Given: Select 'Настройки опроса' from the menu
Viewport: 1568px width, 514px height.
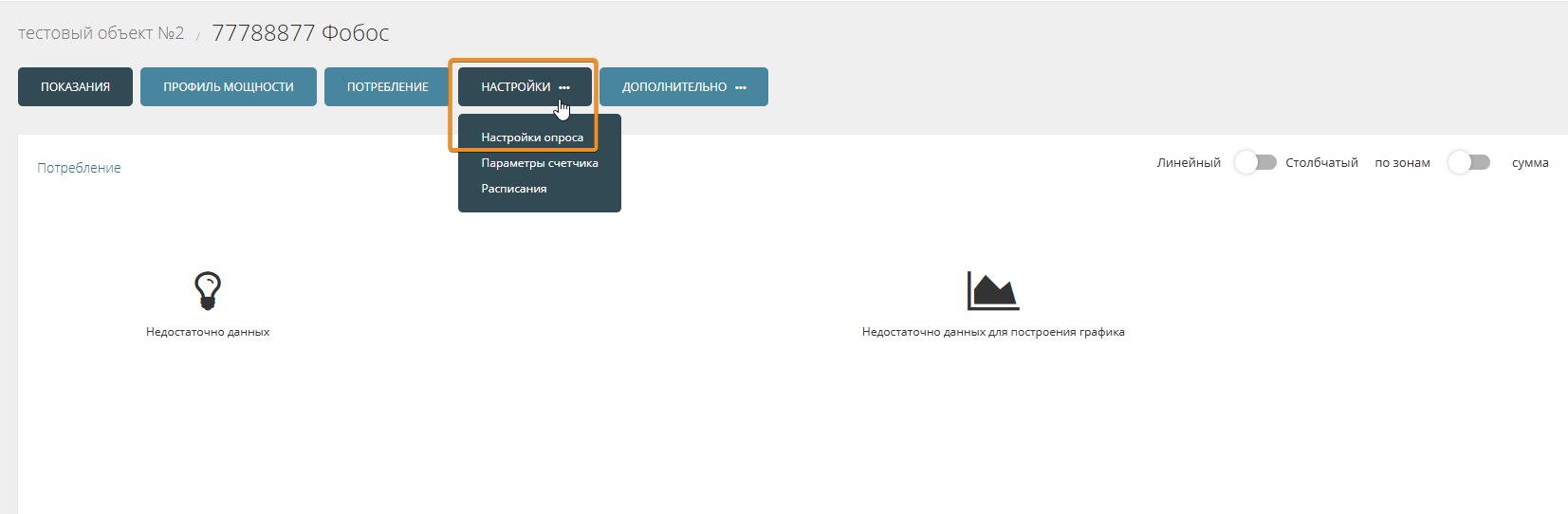Looking at the screenshot, I should coord(532,138).
